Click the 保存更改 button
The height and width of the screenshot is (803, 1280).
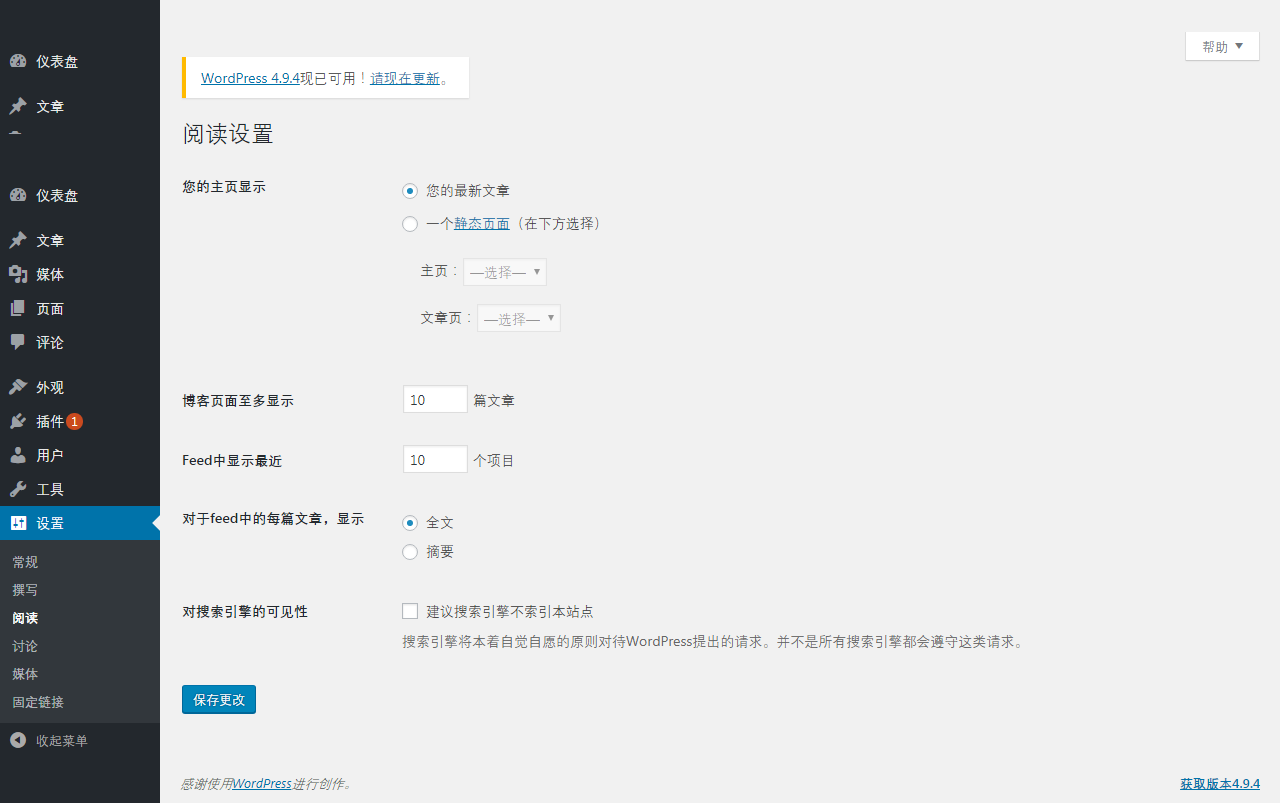218,699
